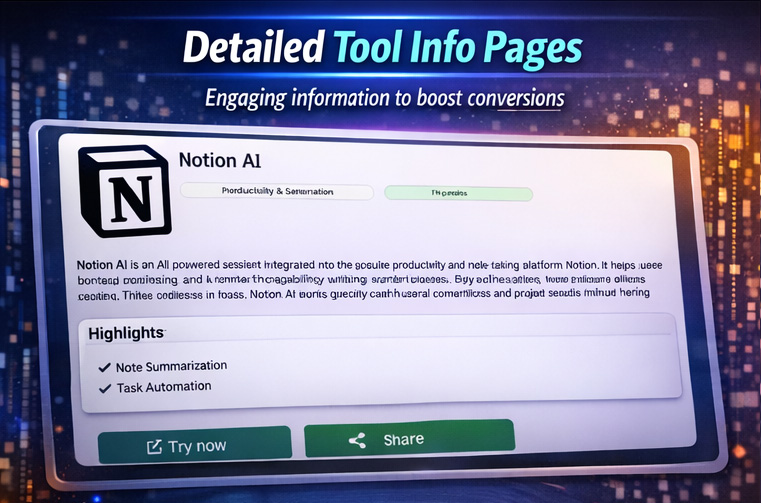Image resolution: width=761 pixels, height=503 pixels.
Task: Select the Productivity & Automation category pill
Action: click(x=277, y=191)
